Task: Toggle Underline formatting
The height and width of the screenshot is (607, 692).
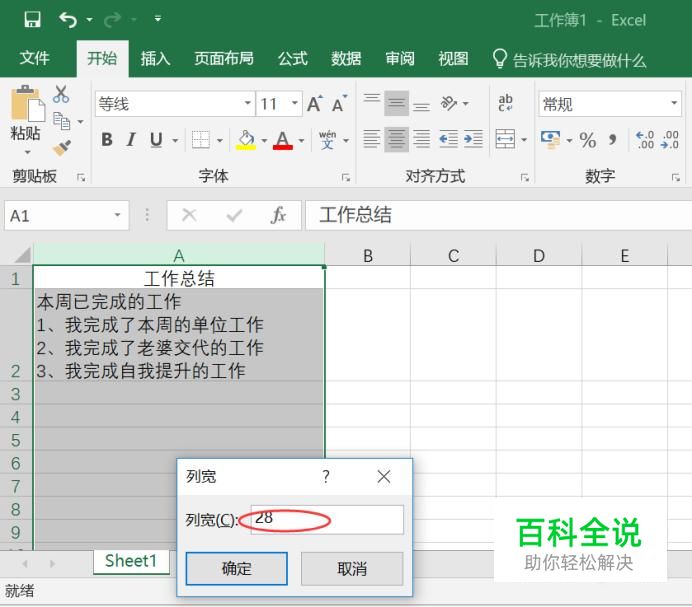Action: point(156,139)
